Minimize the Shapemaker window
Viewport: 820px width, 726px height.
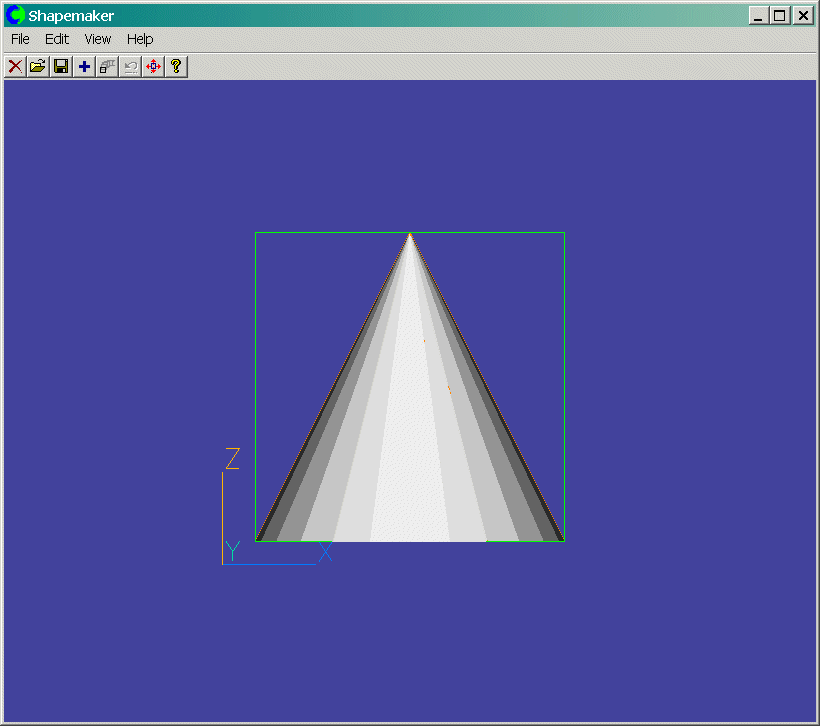[x=757, y=16]
